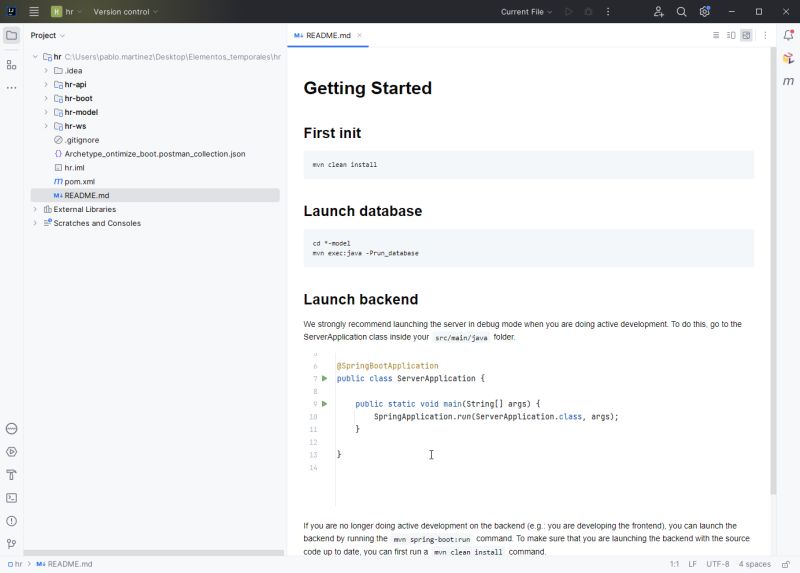Expand the hr-api module folder
The height and width of the screenshot is (573, 800).
46,85
